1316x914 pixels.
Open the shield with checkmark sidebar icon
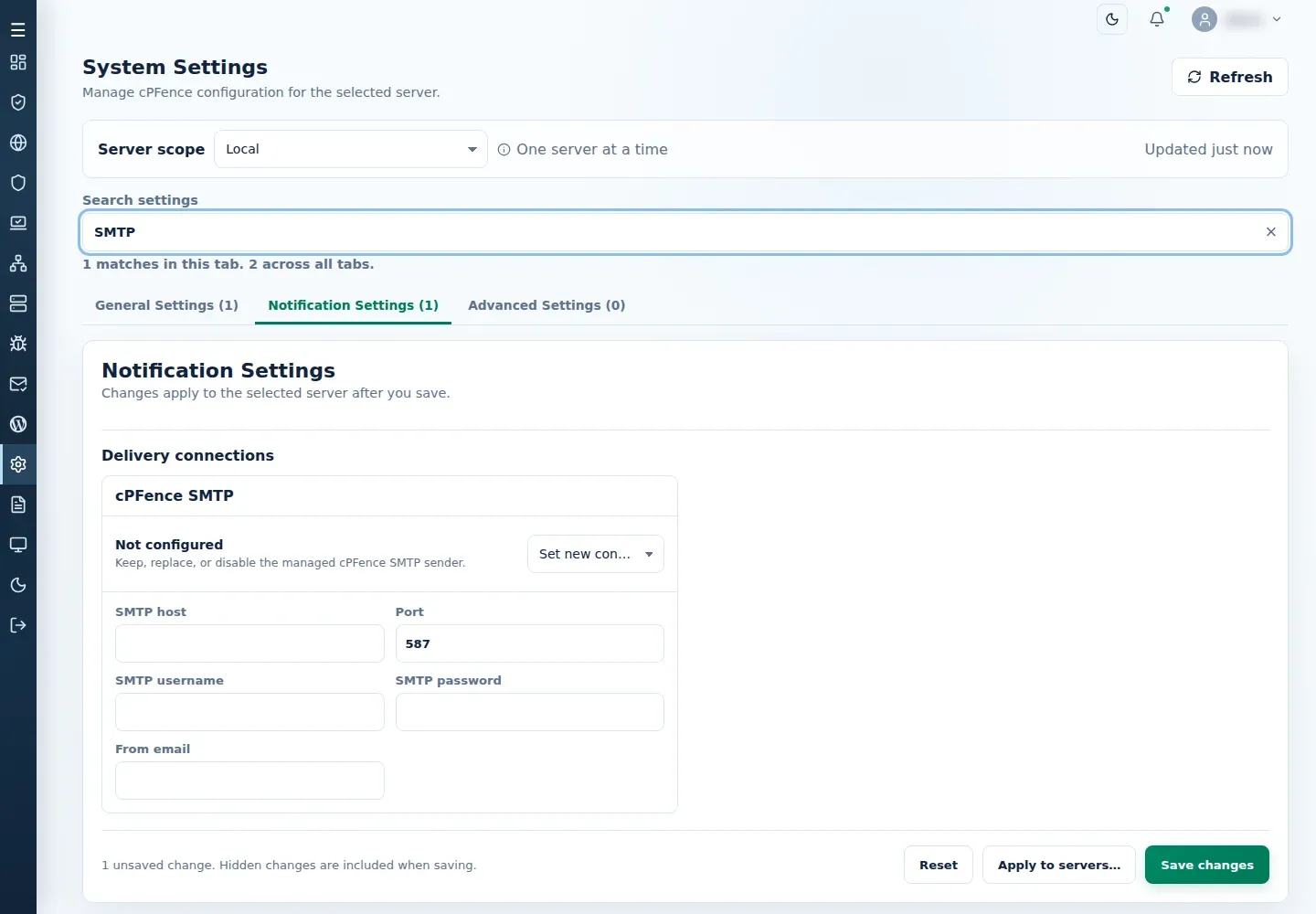(x=18, y=102)
